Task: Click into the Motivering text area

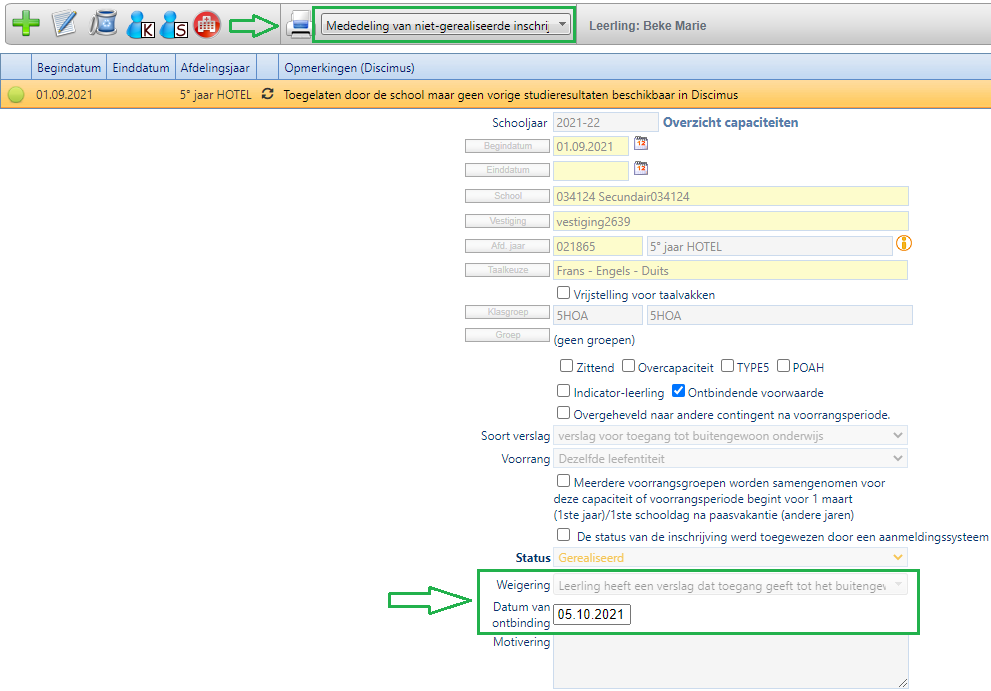Action: coord(731,662)
